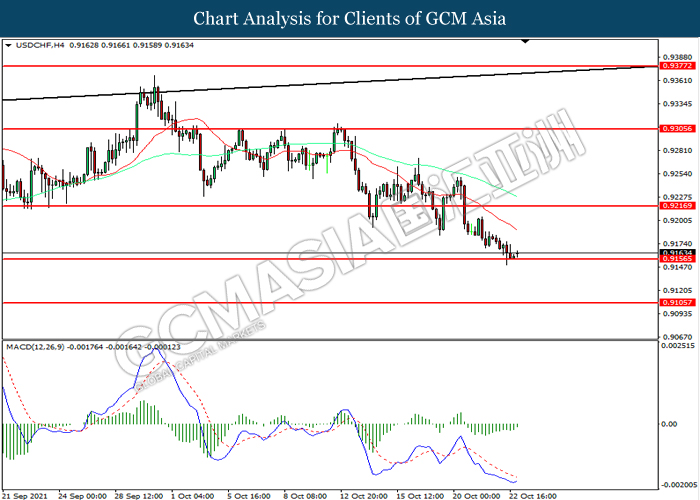Viewport: 700px width, 500px height.
Task: Click the 0.91205 price axis value
Action: (677, 290)
